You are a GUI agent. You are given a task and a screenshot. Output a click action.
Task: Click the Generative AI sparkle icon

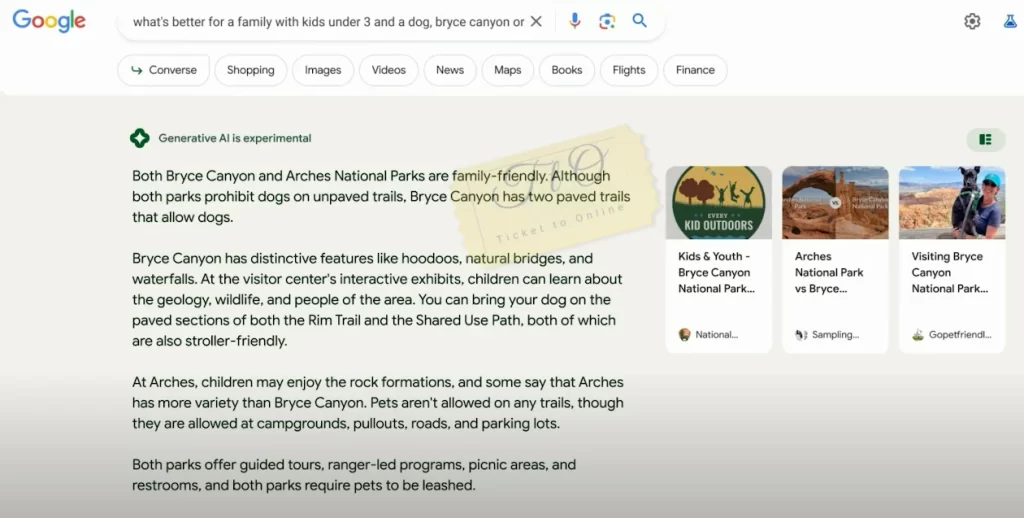tap(139, 138)
